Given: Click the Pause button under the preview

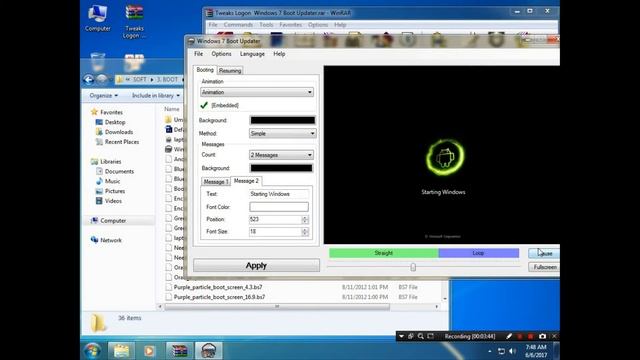Looking at the screenshot, I should tap(544, 253).
